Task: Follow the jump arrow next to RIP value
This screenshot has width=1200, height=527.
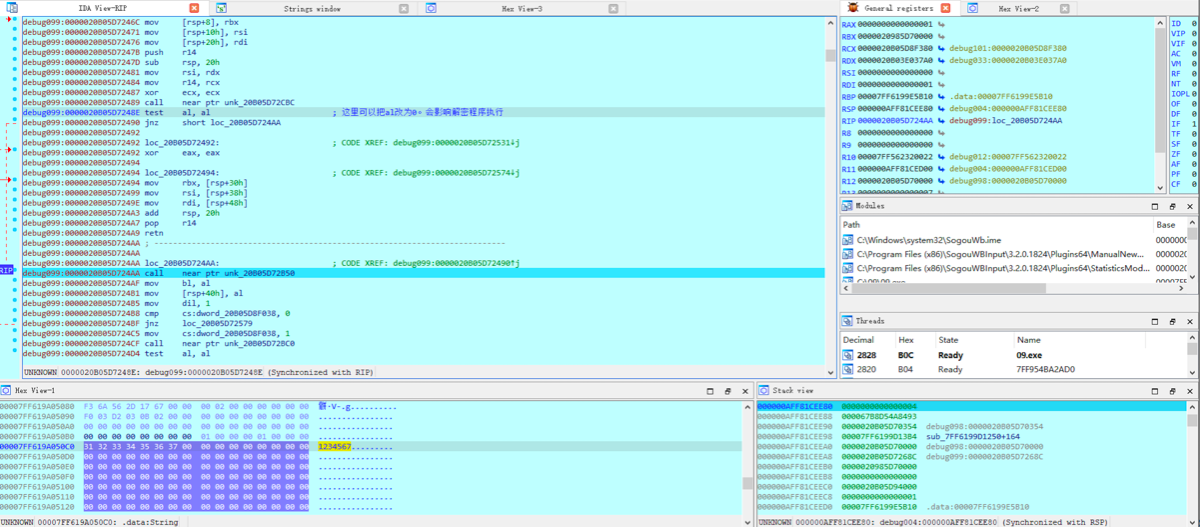Action: coord(941,120)
